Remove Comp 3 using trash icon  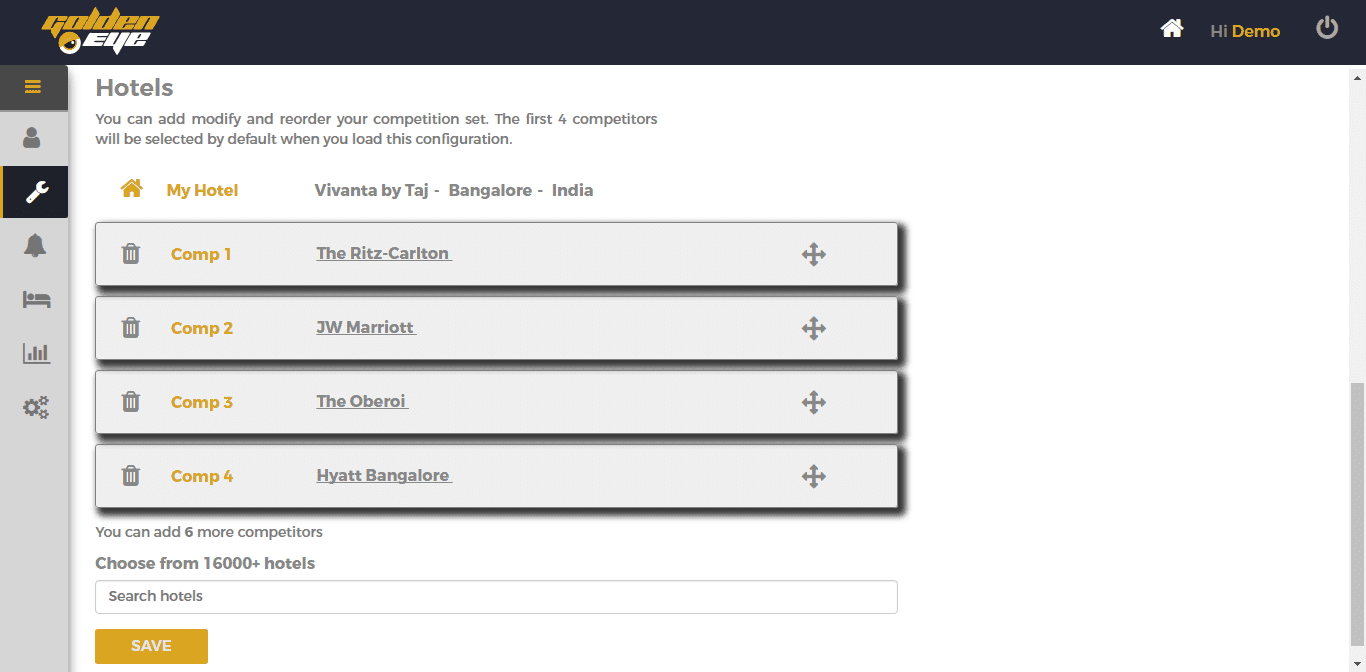[131, 402]
